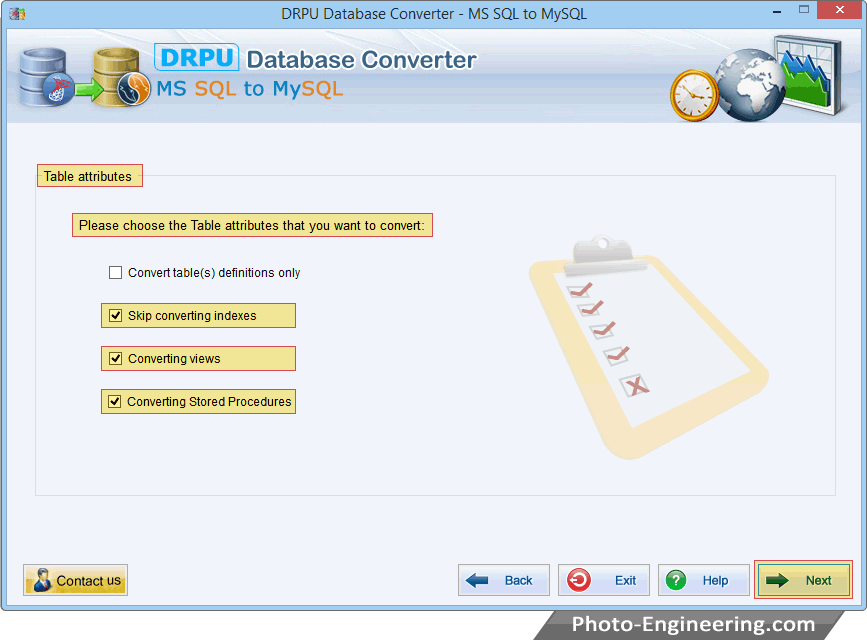The image size is (867, 640).
Task: Click 'MS SQL to MySQL' banner text
Action: tap(249, 89)
